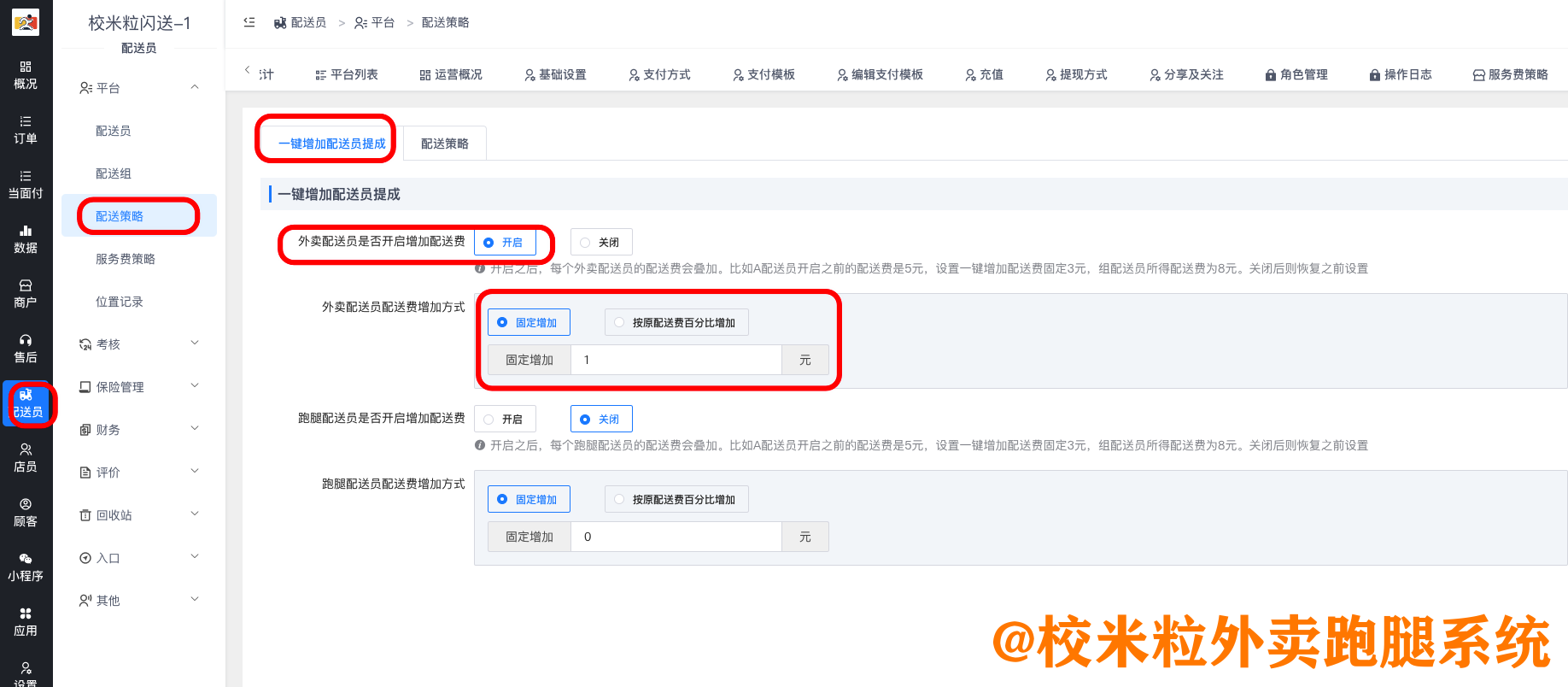Viewport: 1568px width, 687px height.
Task: Open 服务费策略 top tab
Action: 1511,74
